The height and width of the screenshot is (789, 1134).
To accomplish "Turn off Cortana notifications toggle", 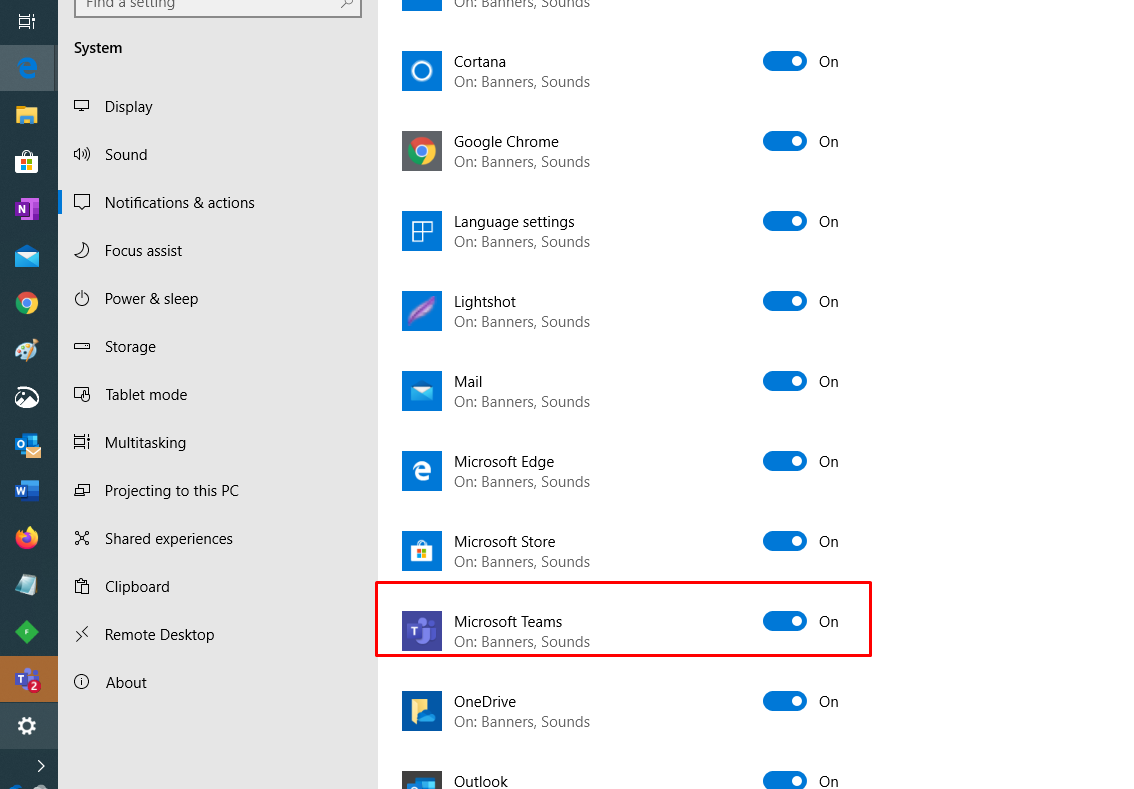I will [785, 61].
